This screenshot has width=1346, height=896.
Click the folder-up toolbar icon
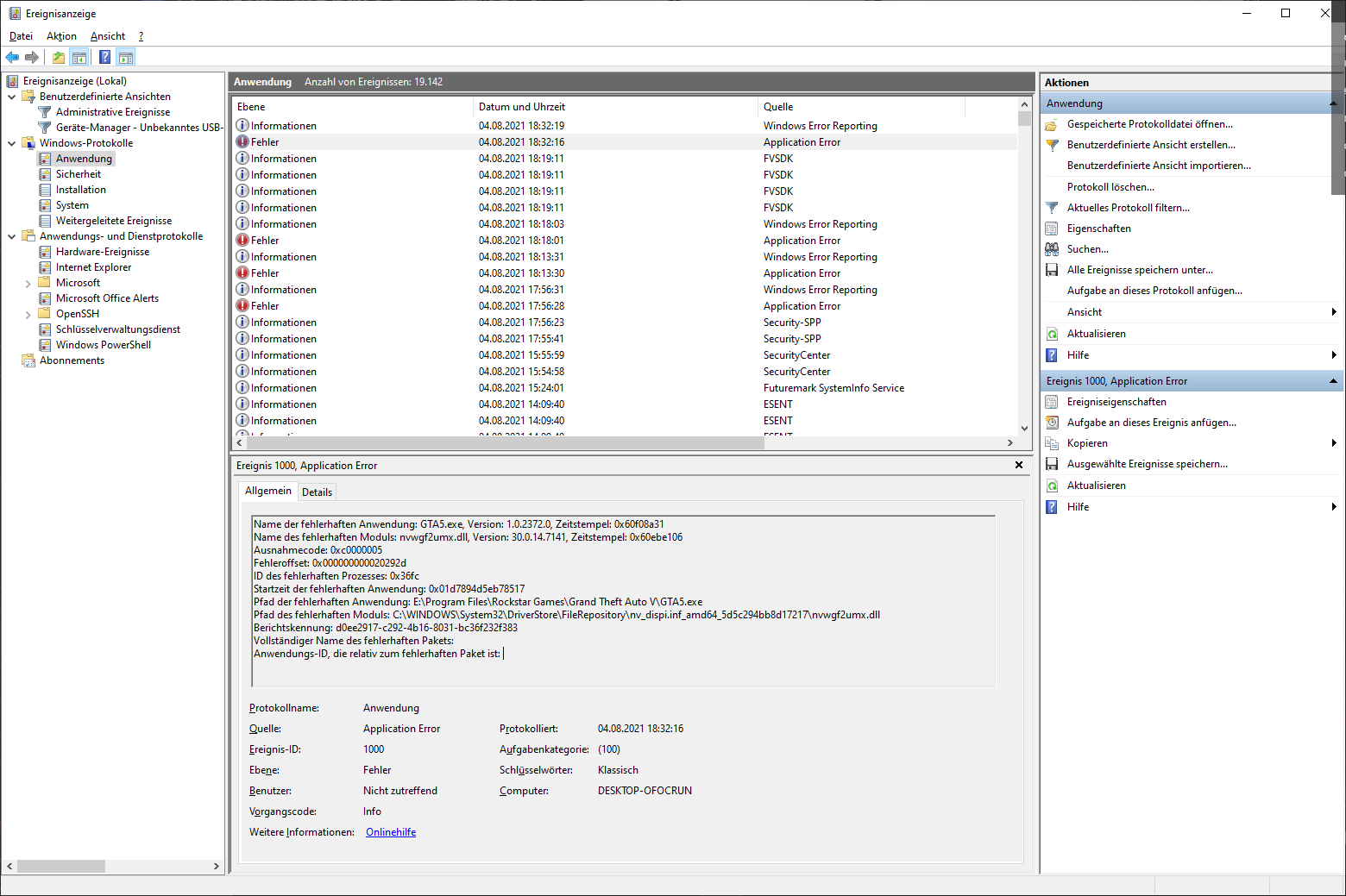[58, 58]
